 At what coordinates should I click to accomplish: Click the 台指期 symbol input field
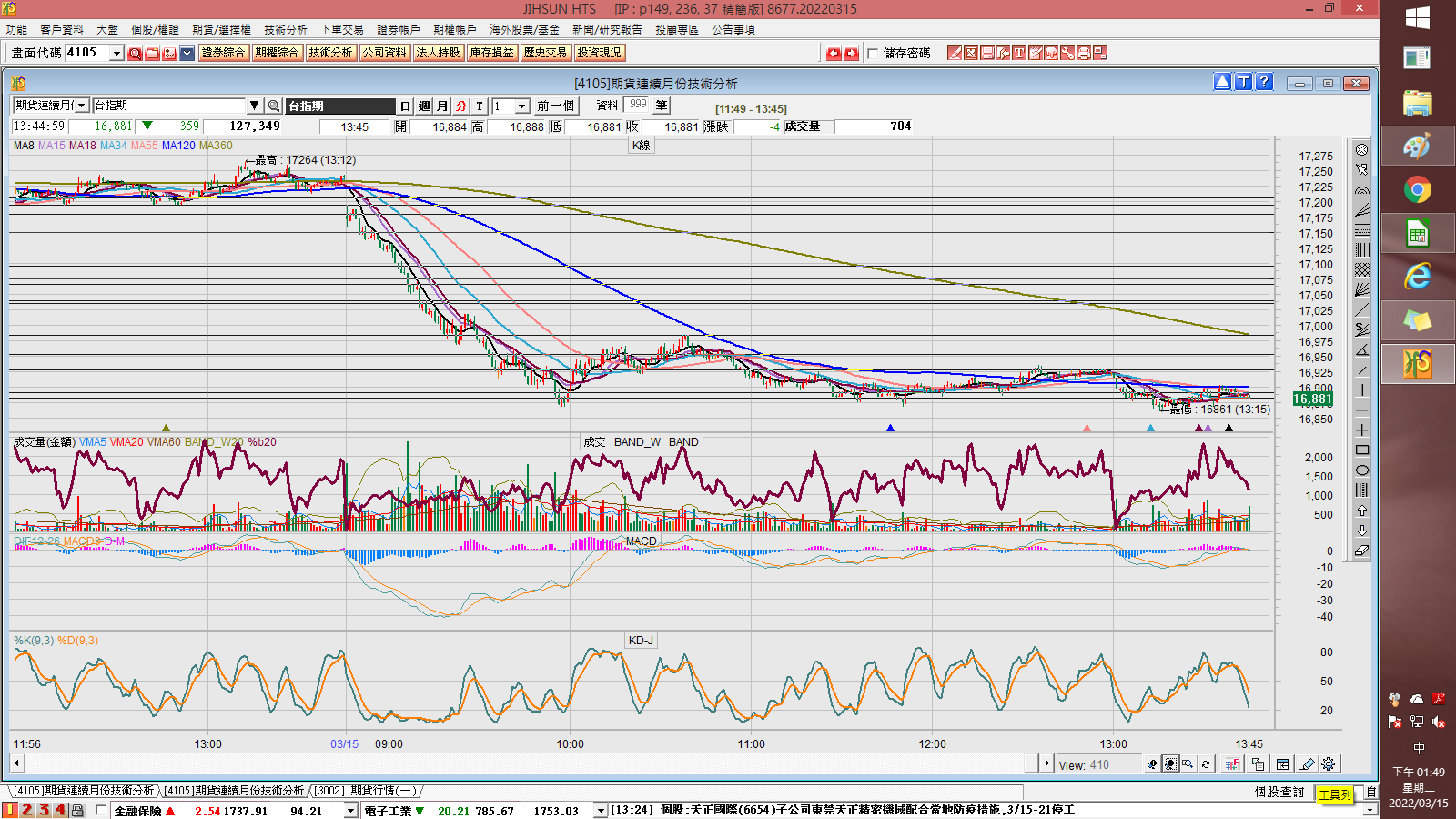[169, 106]
